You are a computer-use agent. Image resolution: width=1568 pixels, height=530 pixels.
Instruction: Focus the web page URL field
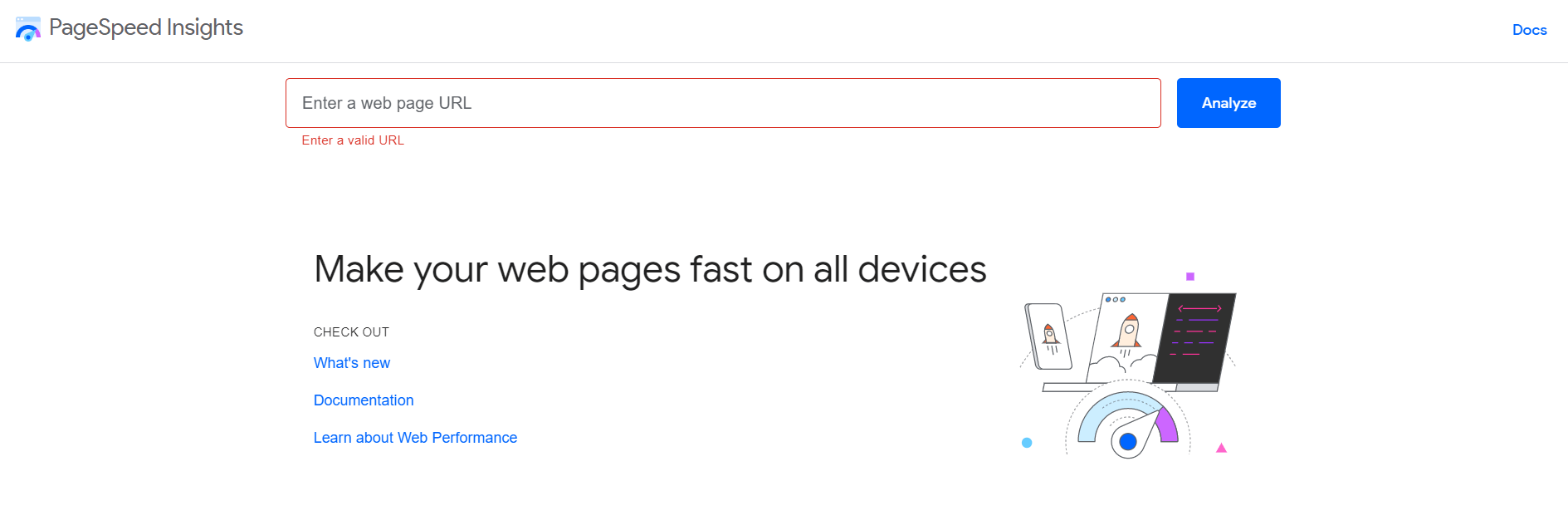click(722, 103)
